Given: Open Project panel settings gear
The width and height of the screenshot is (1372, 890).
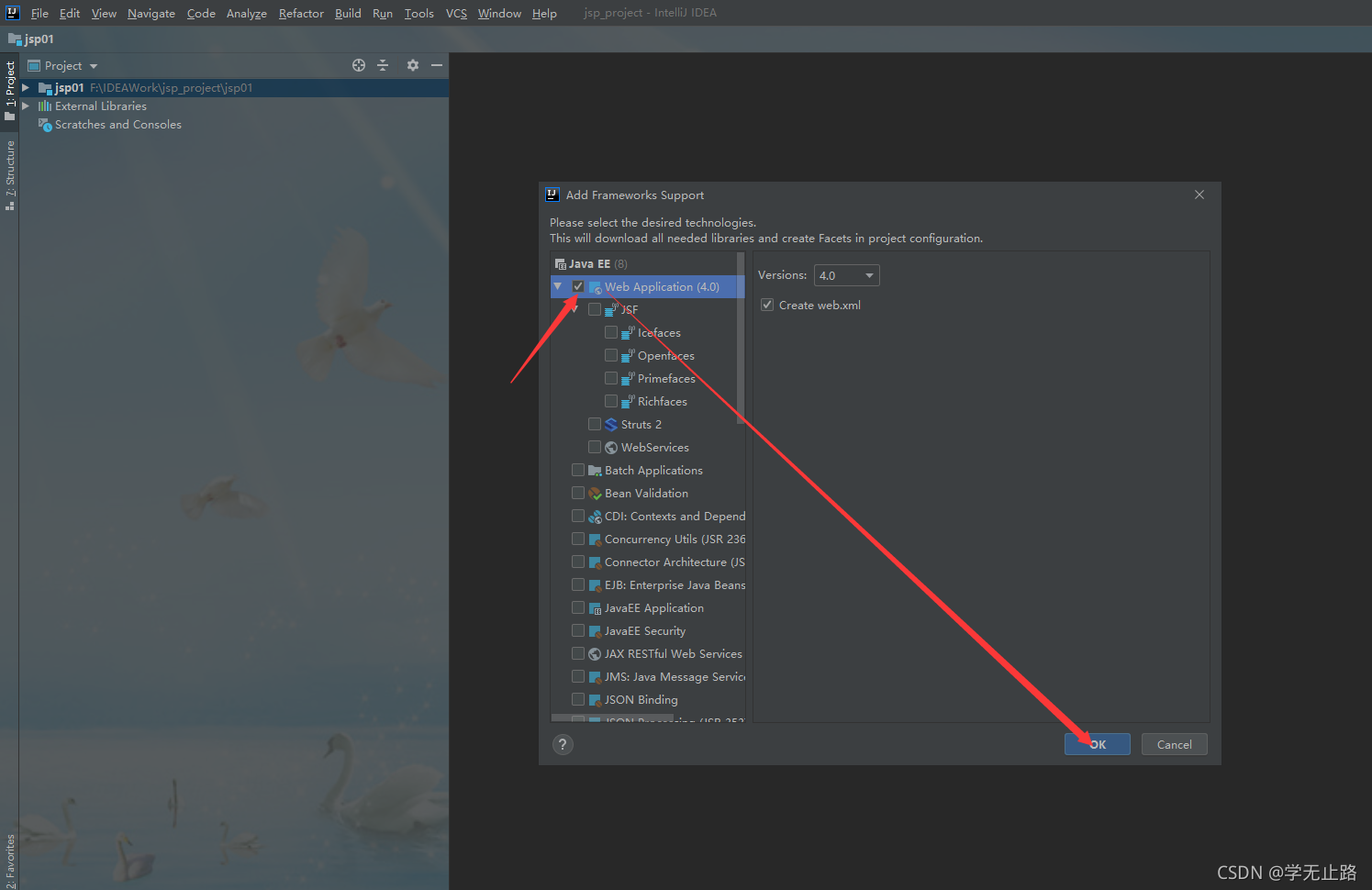Looking at the screenshot, I should pyautogui.click(x=413, y=65).
